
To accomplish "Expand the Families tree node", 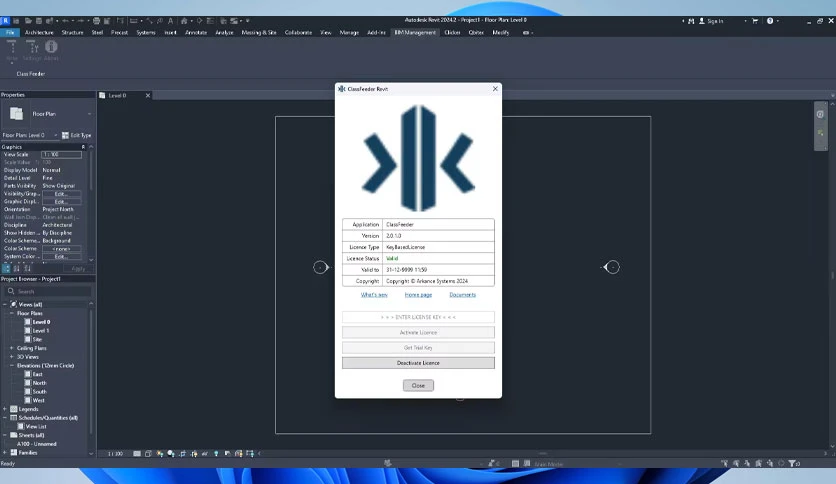I will tap(5, 453).
